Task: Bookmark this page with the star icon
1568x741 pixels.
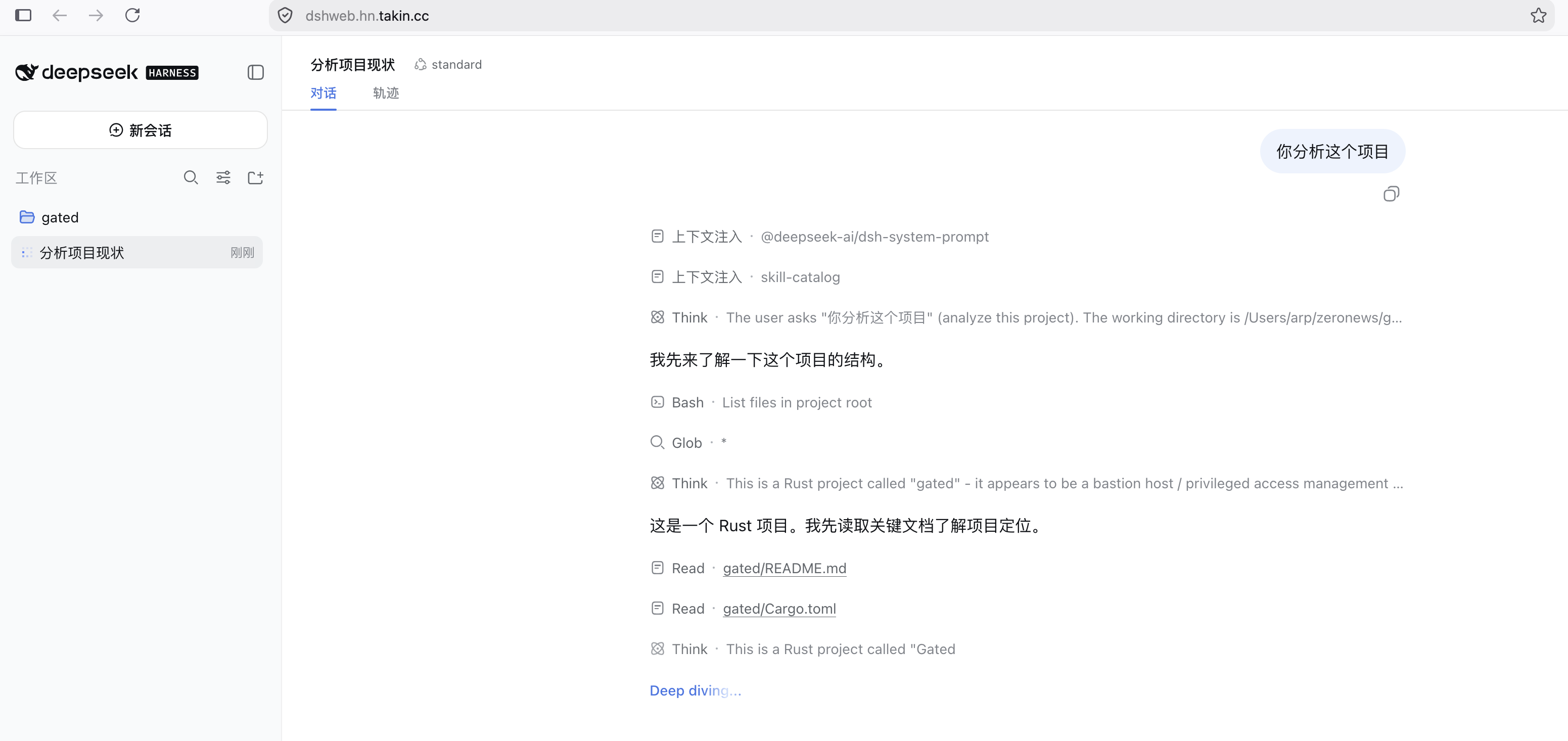Action: pyautogui.click(x=1538, y=15)
